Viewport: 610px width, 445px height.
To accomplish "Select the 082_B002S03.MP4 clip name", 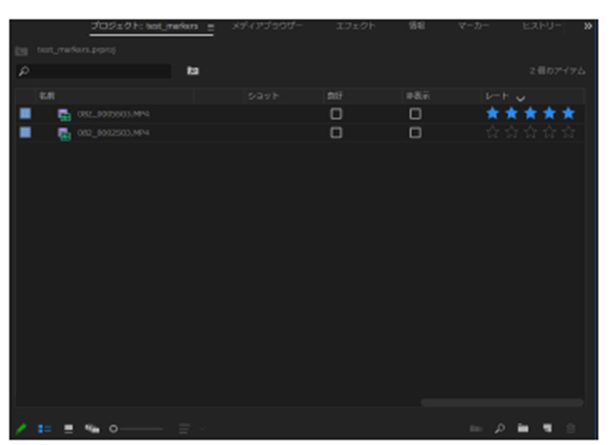I will (113, 132).
